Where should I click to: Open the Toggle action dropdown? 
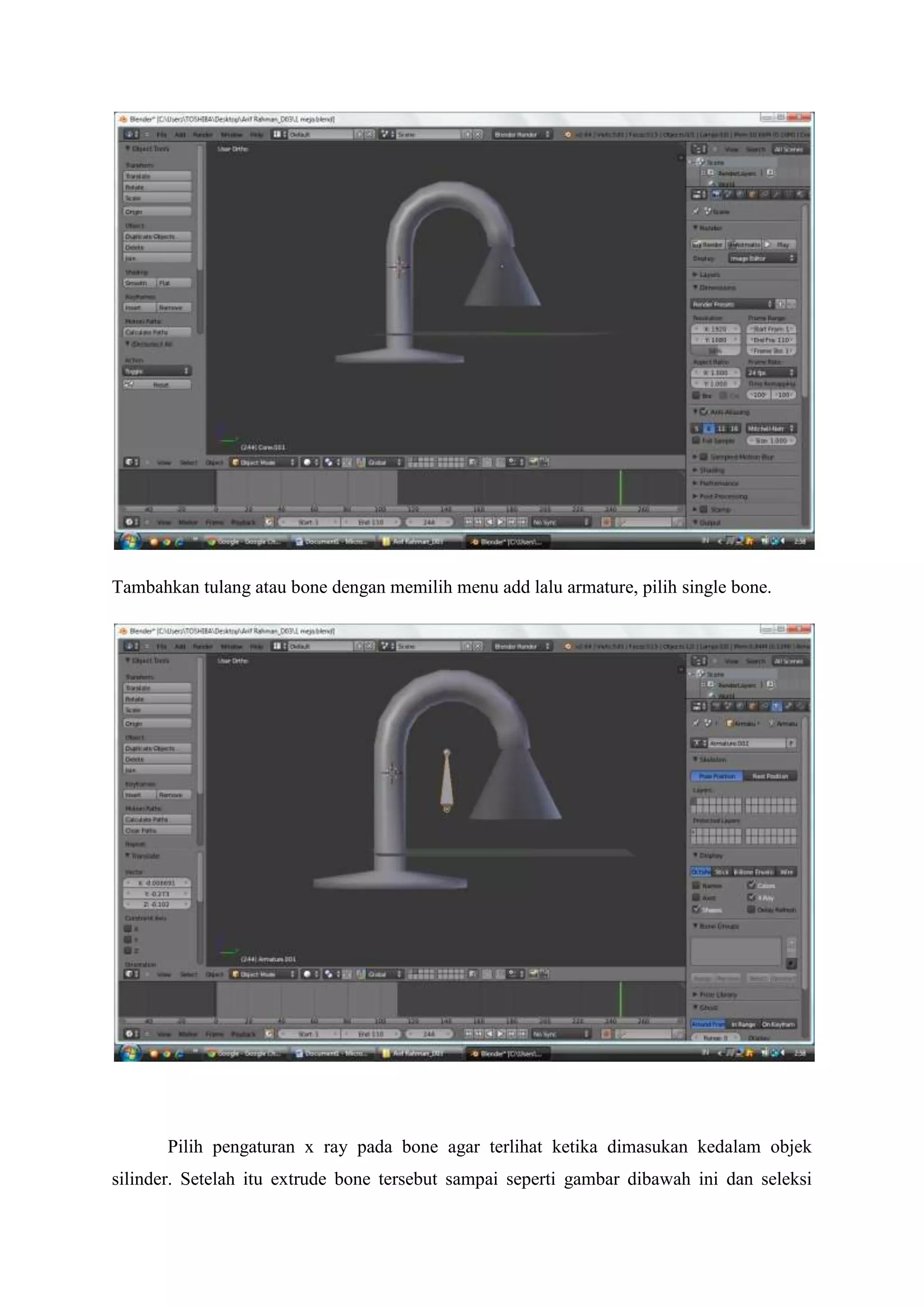[157, 371]
